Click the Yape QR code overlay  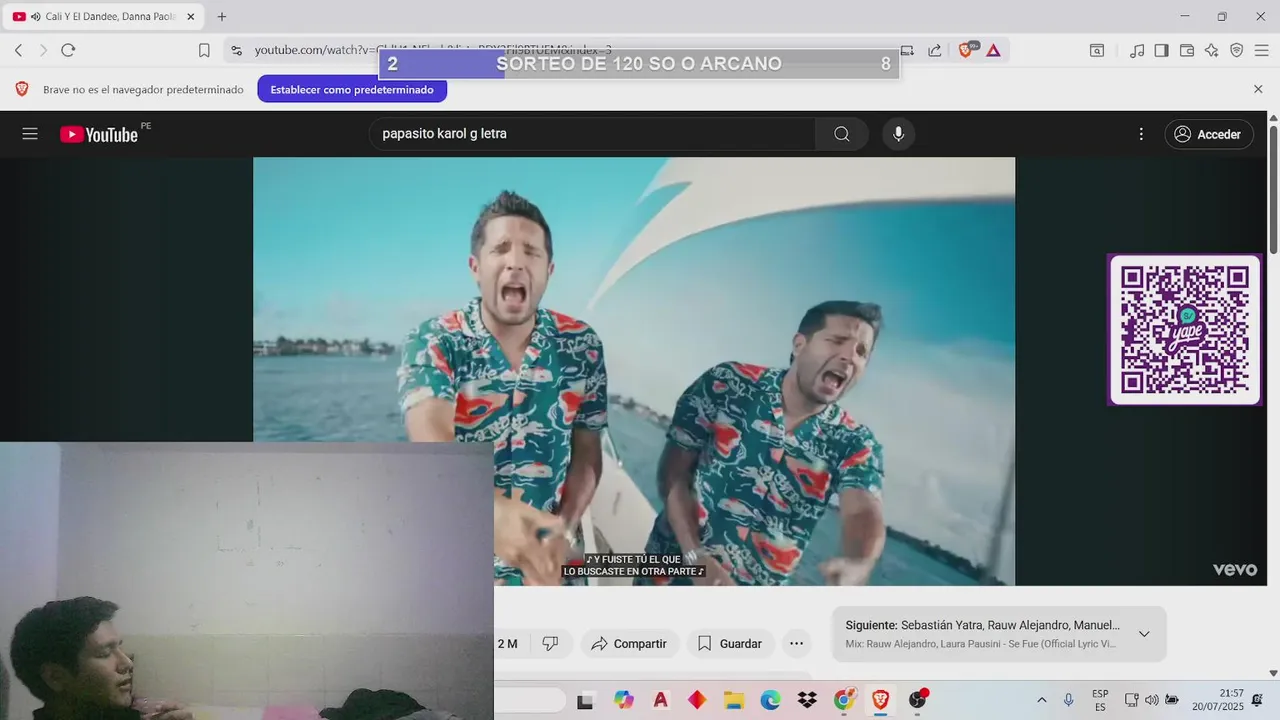pyautogui.click(x=1184, y=329)
